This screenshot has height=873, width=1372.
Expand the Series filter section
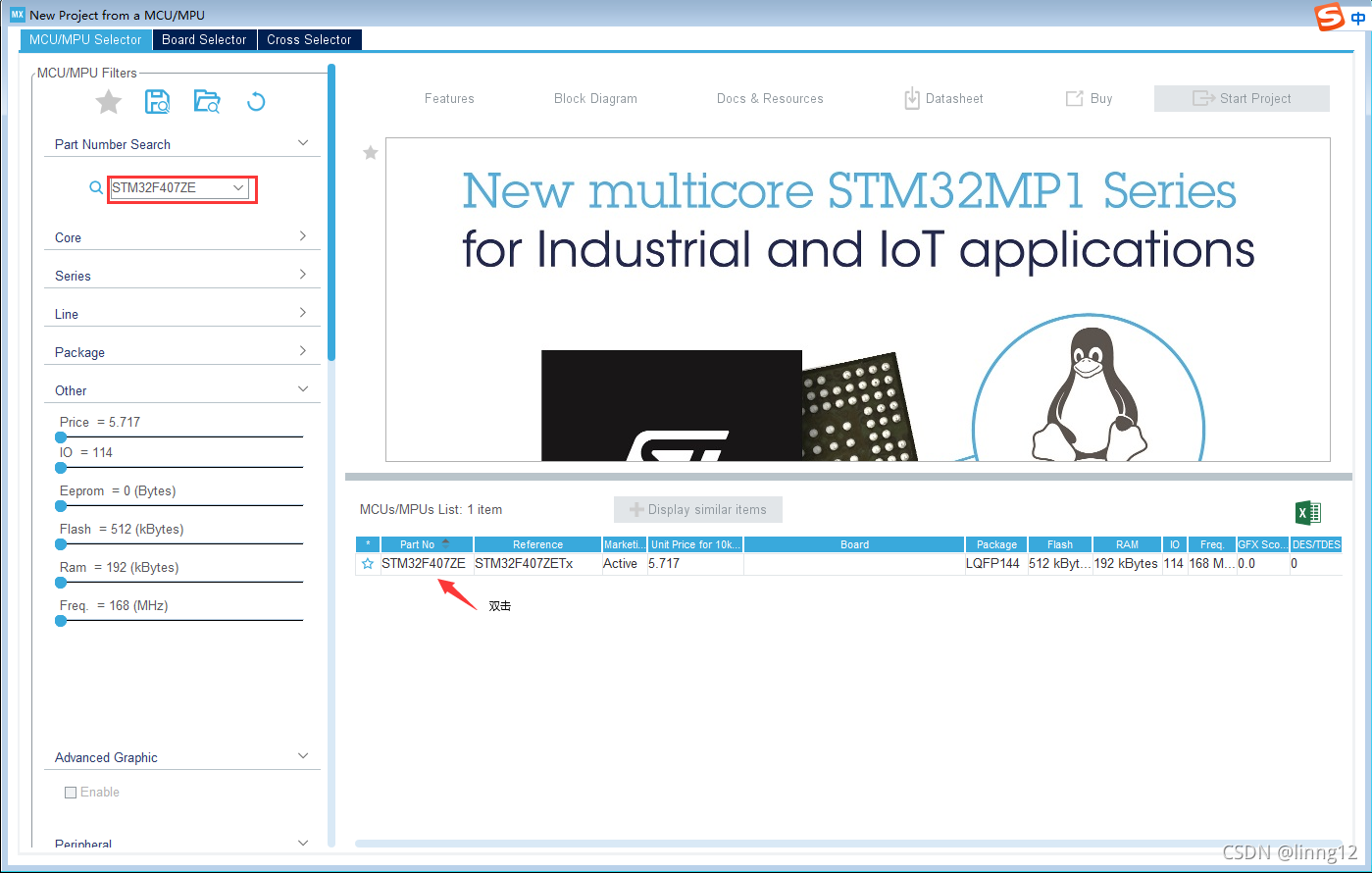point(303,275)
